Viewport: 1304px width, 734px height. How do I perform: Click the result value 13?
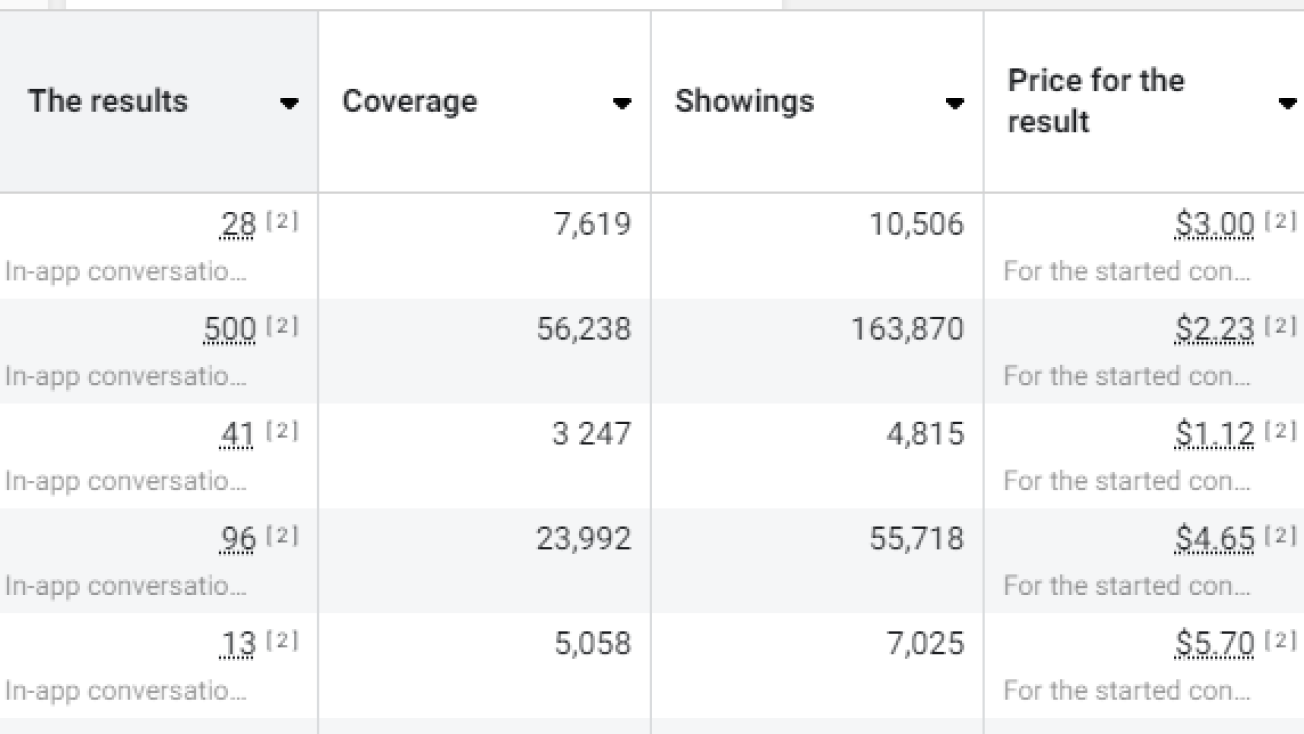[x=238, y=644]
